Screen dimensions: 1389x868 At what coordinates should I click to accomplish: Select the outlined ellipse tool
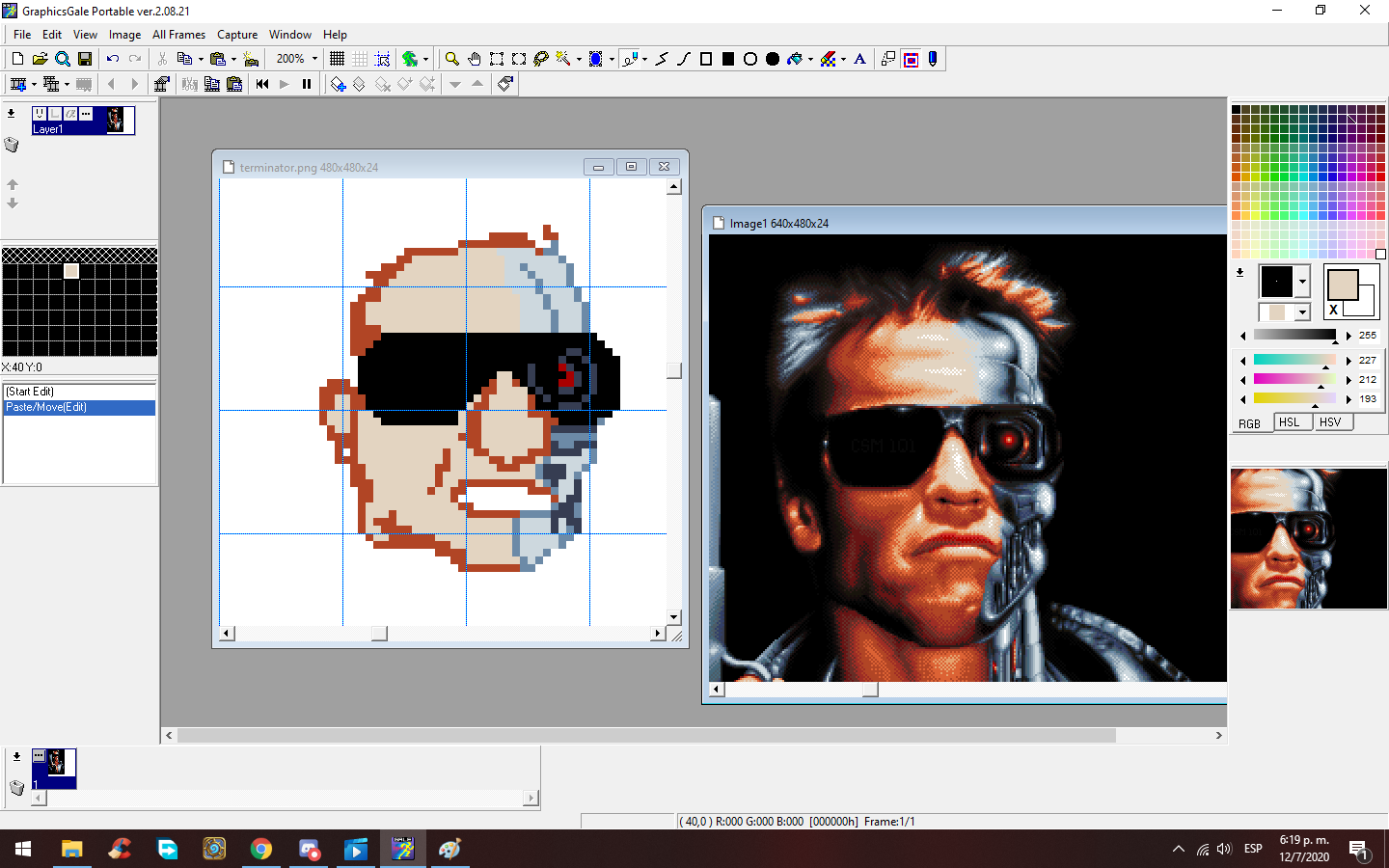(750, 59)
